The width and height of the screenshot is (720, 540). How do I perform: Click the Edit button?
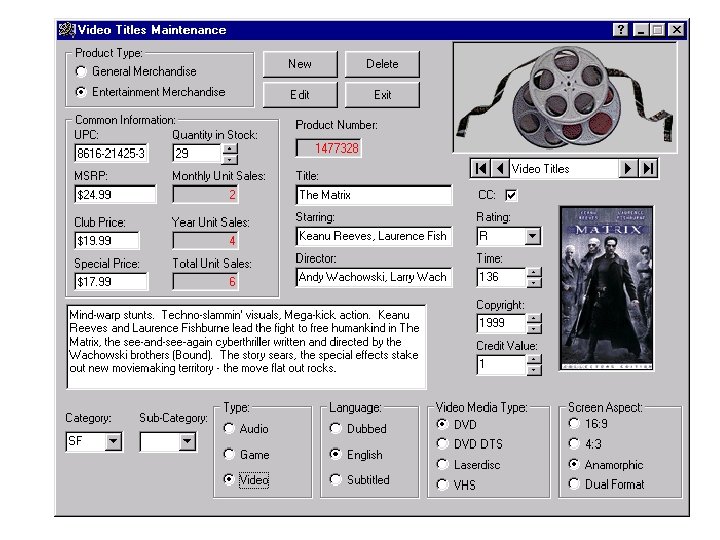300,95
